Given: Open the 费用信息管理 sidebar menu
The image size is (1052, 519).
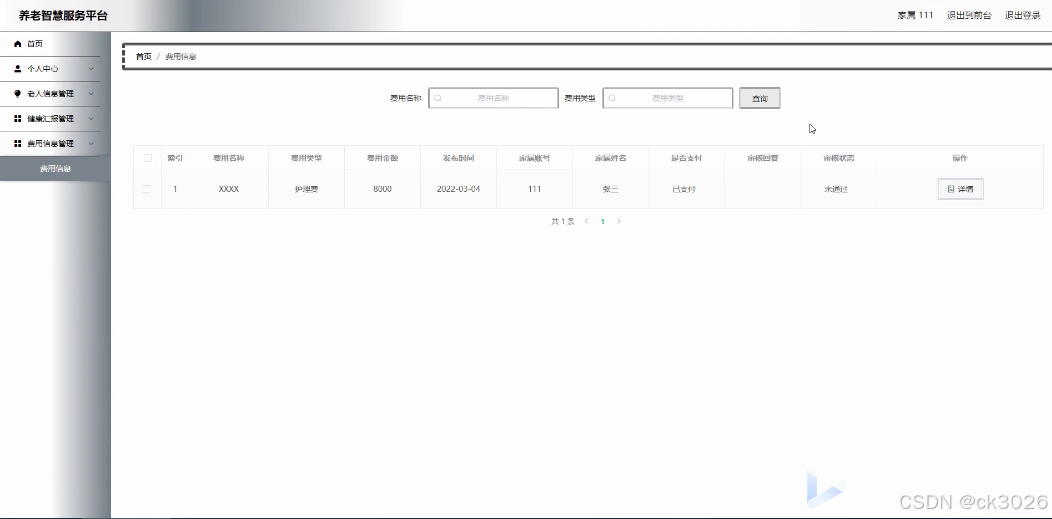Looking at the screenshot, I should (50, 143).
